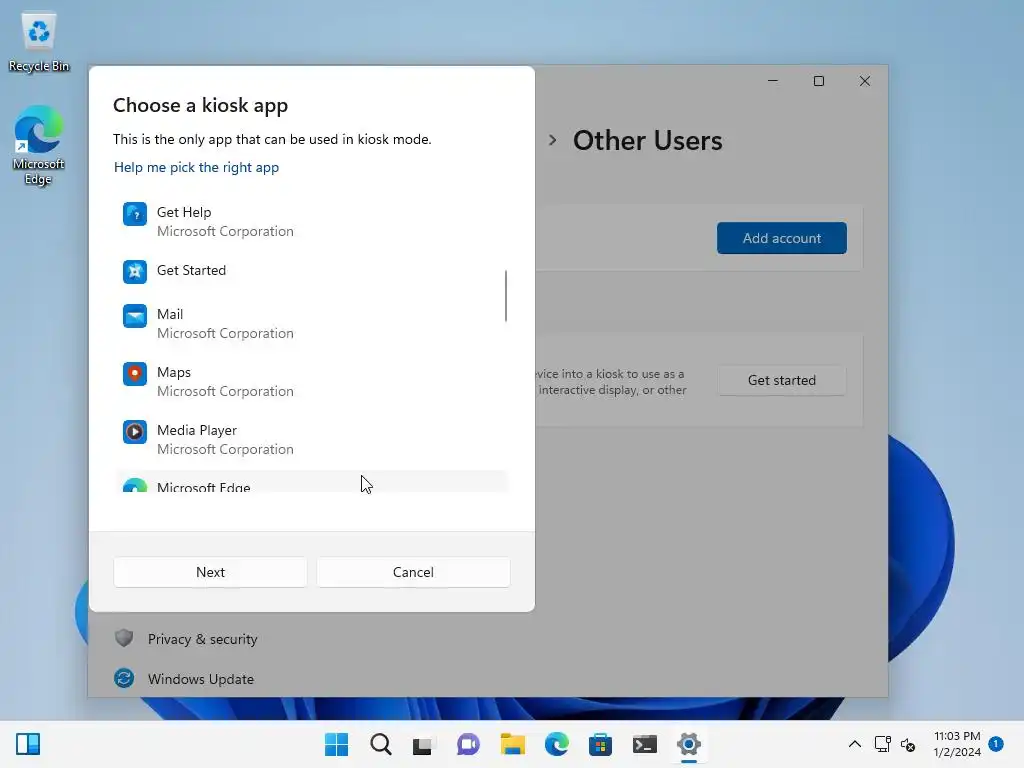Open the Widgets button on the taskbar
This screenshot has width=1024, height=768.
pyautogui.click(x=28, y=744)
